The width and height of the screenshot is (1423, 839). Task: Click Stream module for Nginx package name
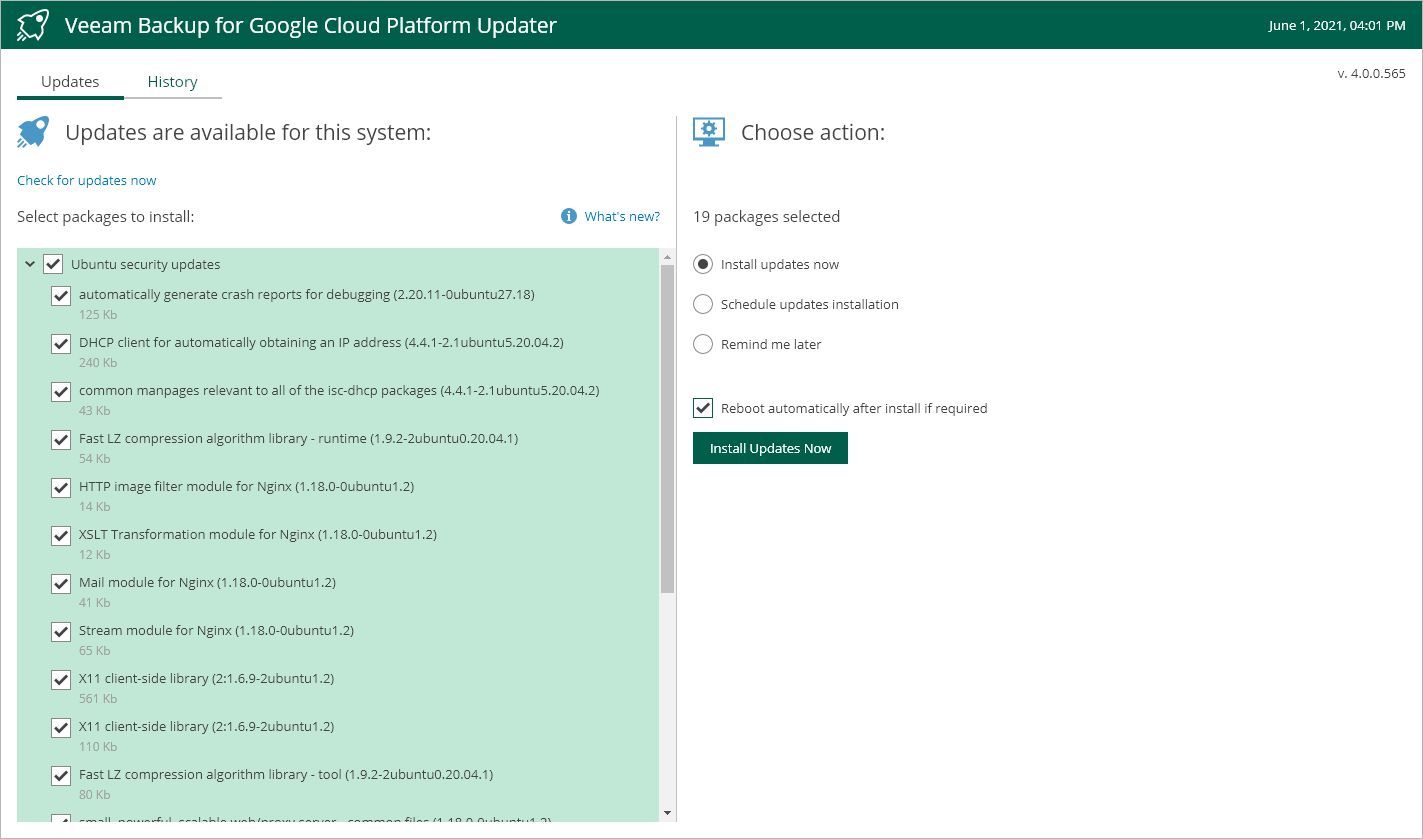[216, 630]
